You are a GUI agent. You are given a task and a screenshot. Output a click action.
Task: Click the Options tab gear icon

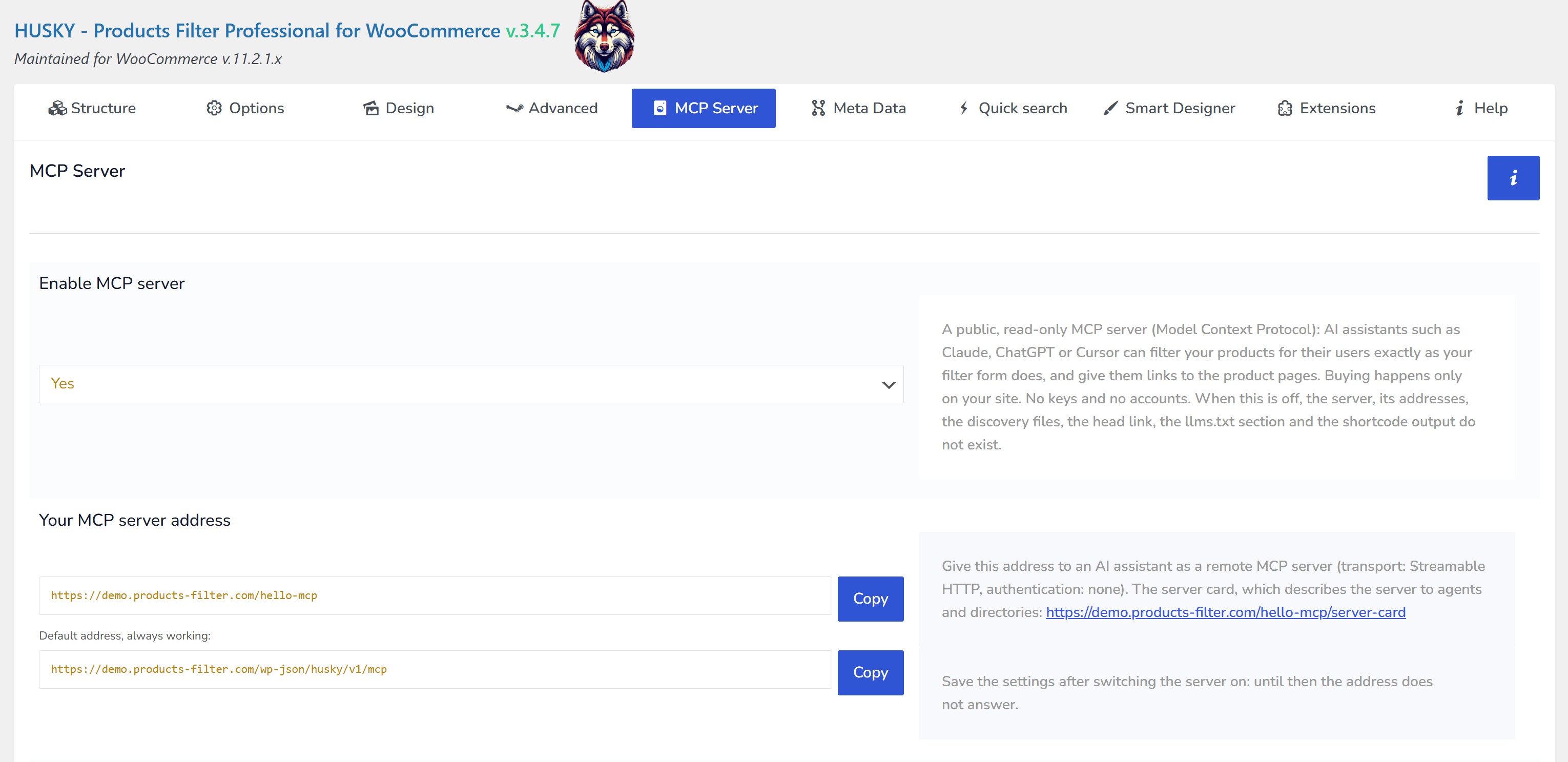tap(214, 108)
